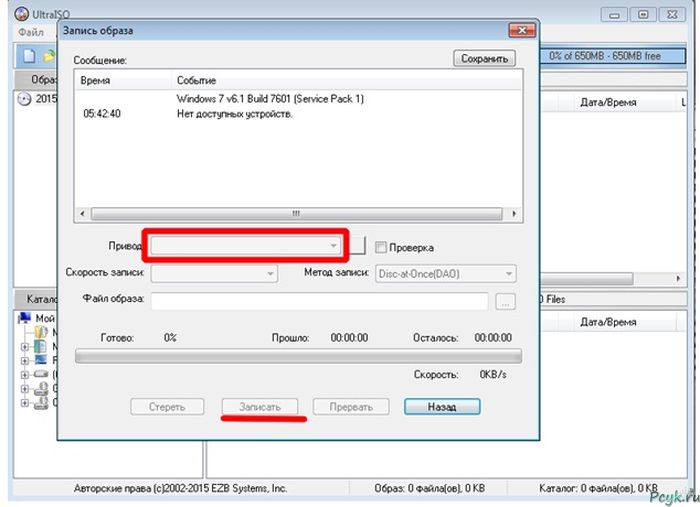Click the New file toolbar icon
Viewport: 700px width, 507px height.
tap(29, 56)
